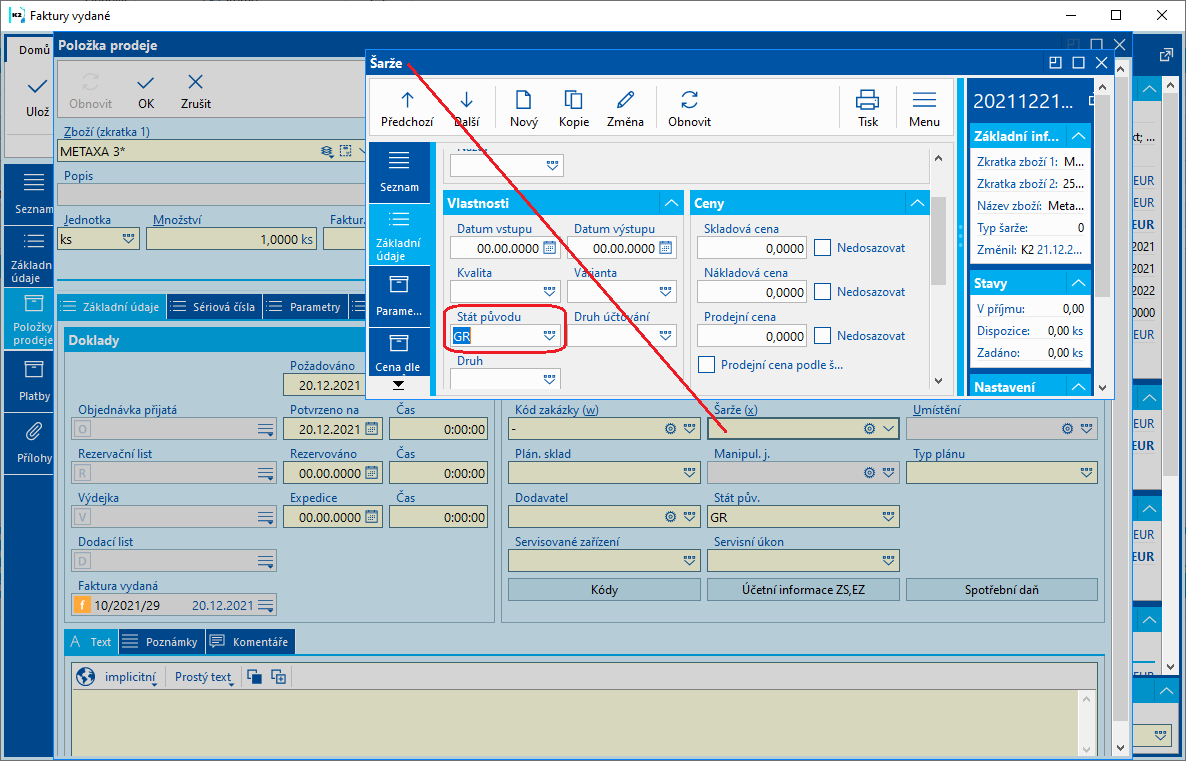Click gear icon in Umístění field
The width and height of the screenshot is (1186, 761).
[1067, 429]
